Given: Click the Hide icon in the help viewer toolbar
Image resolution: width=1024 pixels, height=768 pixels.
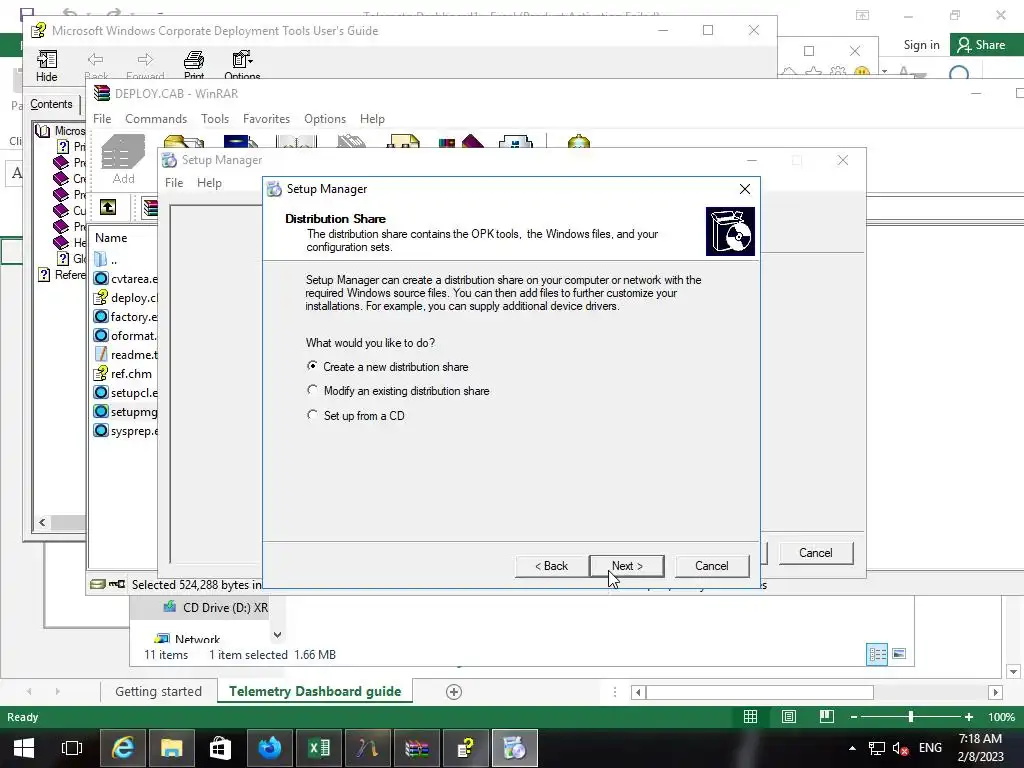Looking at the screenshot, I should coord(46,60).
